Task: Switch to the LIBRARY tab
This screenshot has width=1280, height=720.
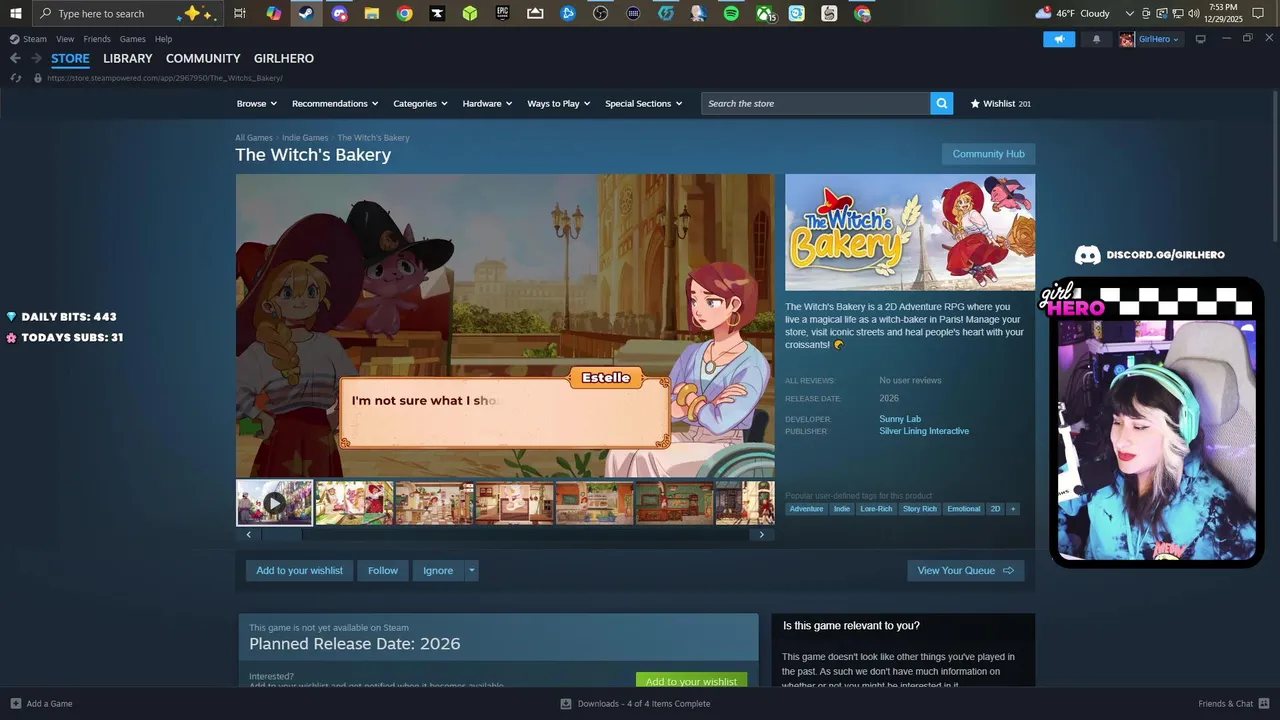Action: click(128, 58)
